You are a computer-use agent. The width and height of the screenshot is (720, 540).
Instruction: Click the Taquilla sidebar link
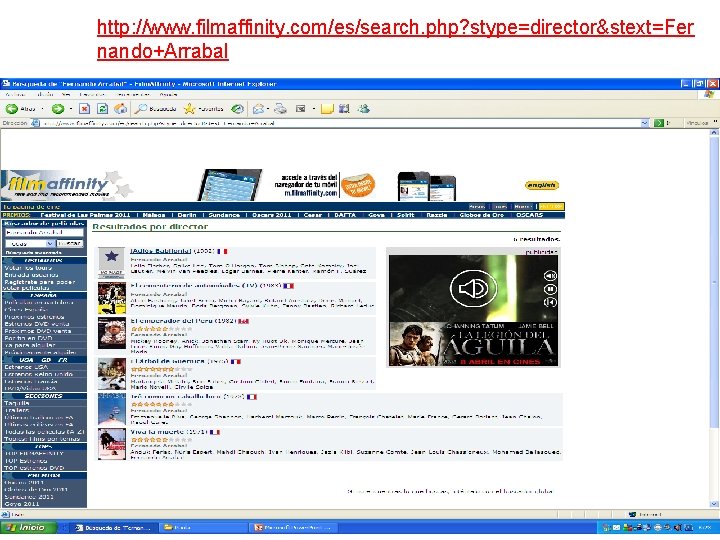17,403
